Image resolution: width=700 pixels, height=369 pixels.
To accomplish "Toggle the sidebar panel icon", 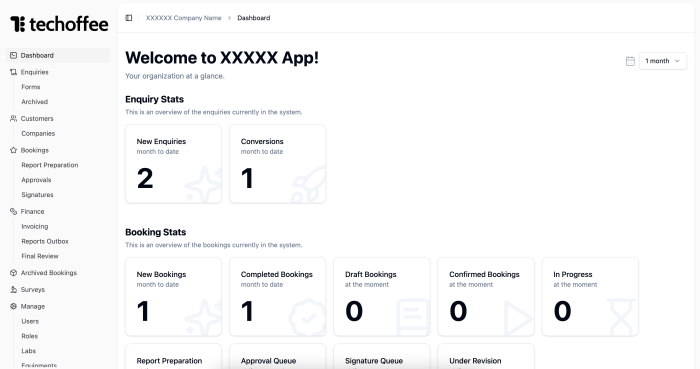I will point(129,18).
